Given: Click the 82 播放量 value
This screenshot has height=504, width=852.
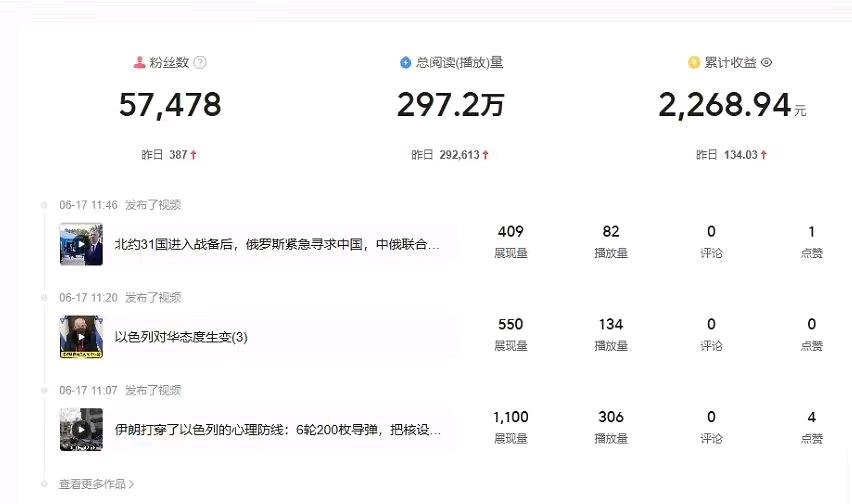Looking at the screenshot, I should [611, 232].
